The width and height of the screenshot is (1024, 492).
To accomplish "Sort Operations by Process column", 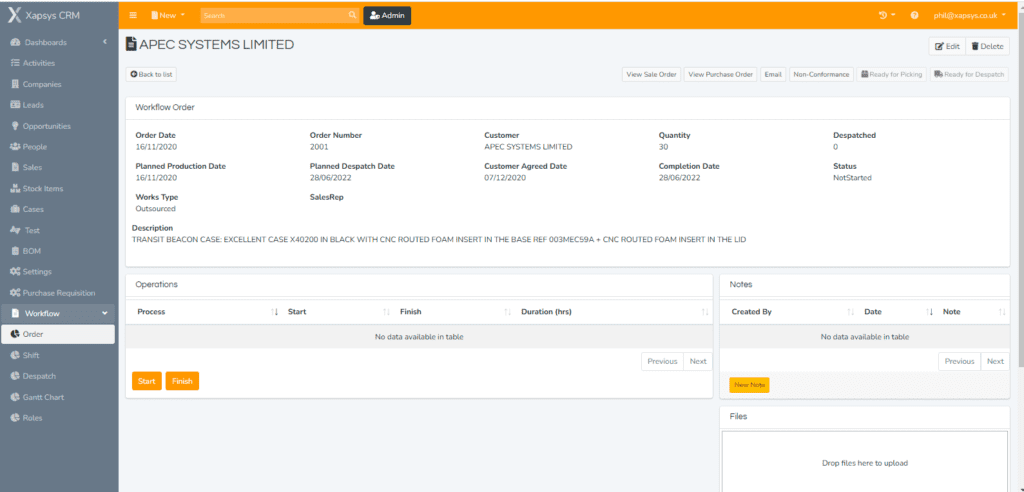I will pyautogui.click(x=205, y=312).
